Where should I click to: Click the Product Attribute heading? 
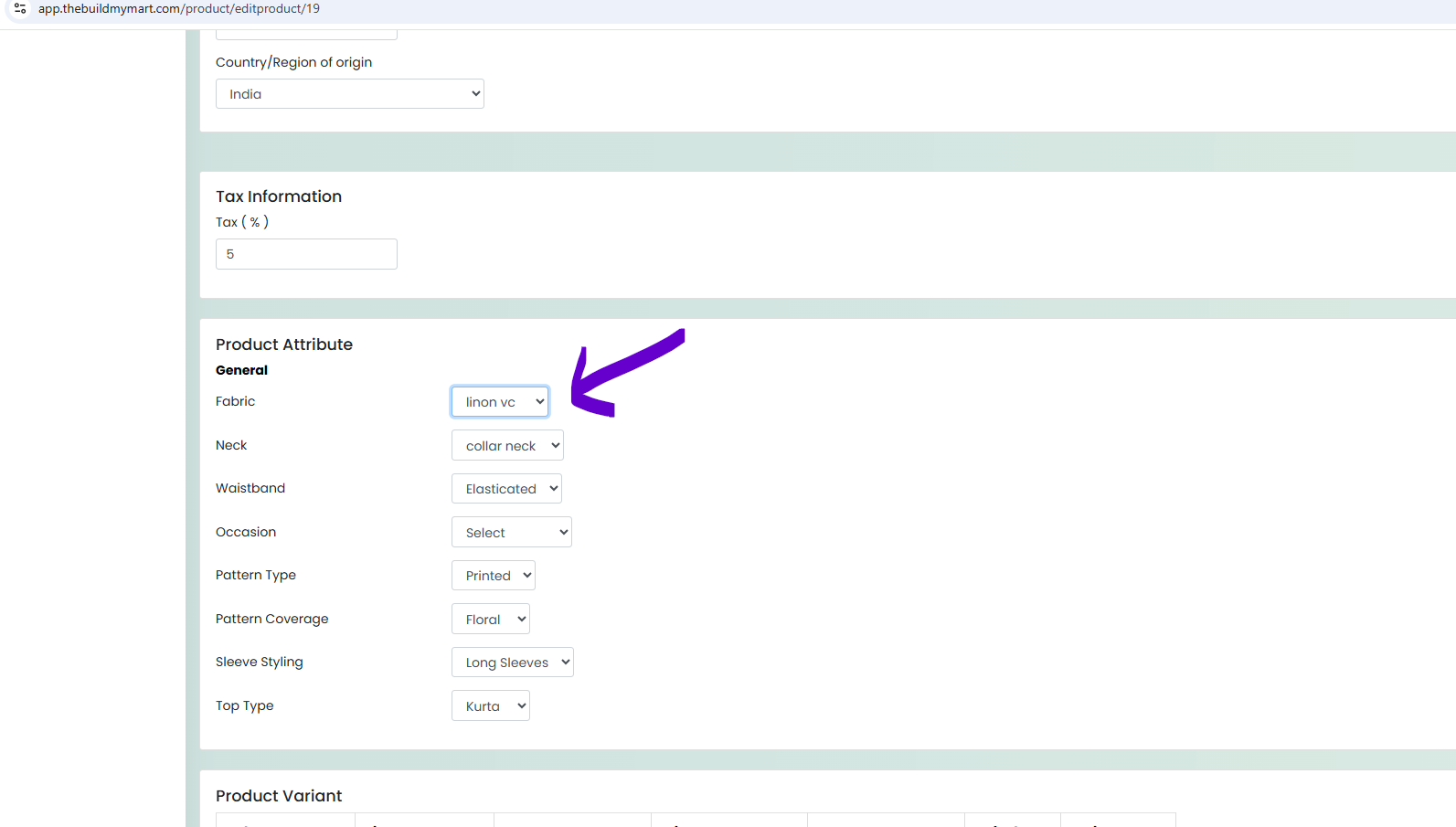284,345
